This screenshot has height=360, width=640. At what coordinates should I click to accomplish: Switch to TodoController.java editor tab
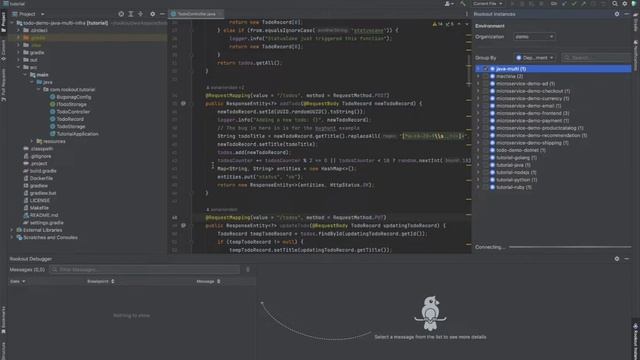196,14
